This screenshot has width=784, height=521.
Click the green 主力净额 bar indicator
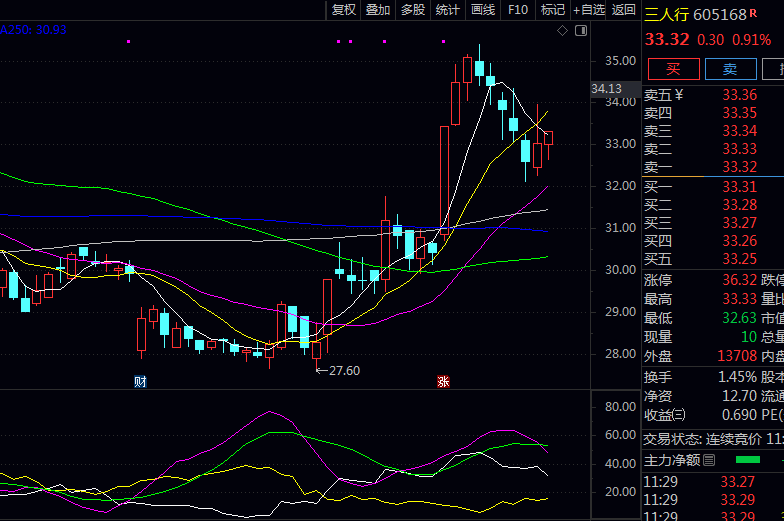[x=747, y=460]
